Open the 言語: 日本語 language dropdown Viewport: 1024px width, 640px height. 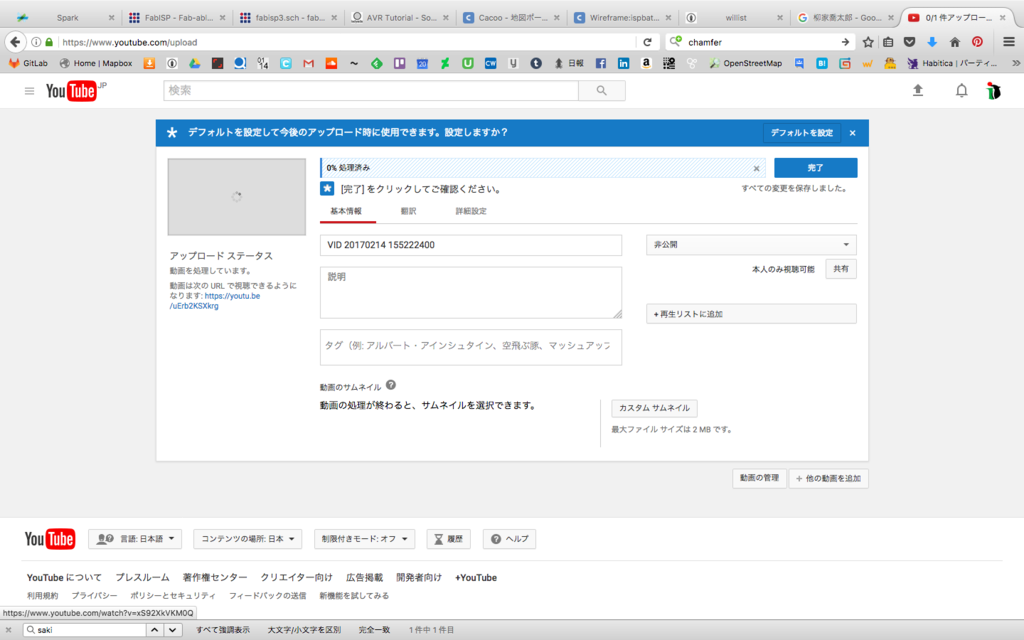point(135,539)
